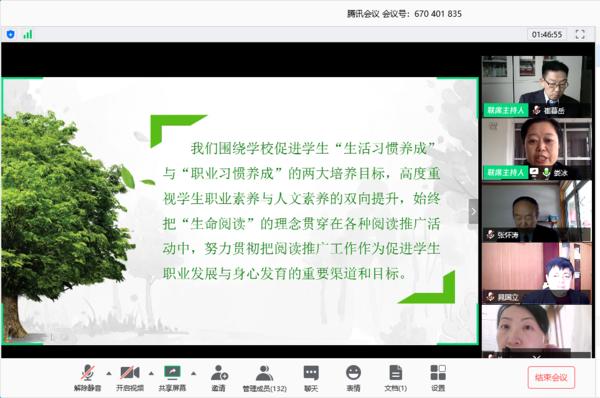The width and height of the screenshot is (600, 398).
Task: Click the End Meeting (结束会议) button
Action: 551,378
